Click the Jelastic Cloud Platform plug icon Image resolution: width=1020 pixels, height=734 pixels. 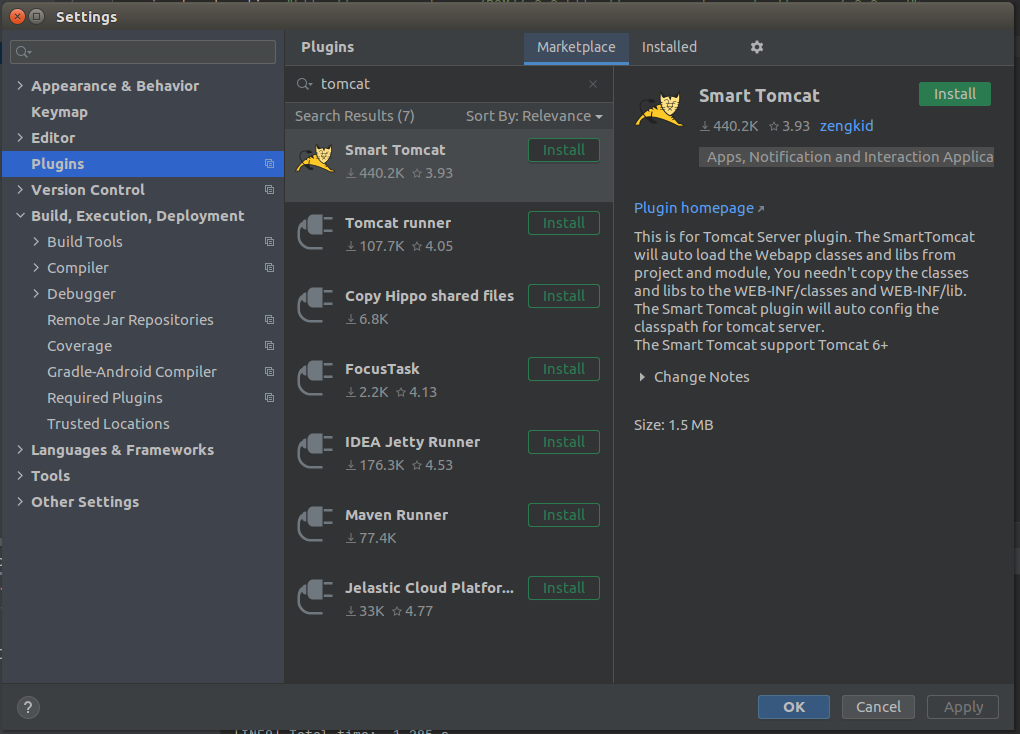coord(315,597)
